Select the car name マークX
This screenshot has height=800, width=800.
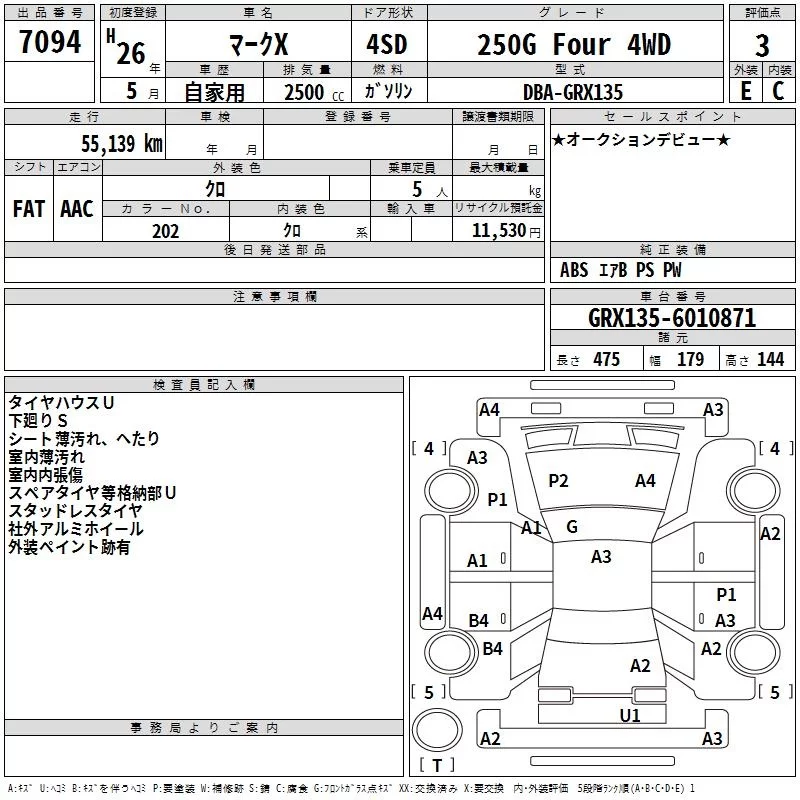coord(258,44)
